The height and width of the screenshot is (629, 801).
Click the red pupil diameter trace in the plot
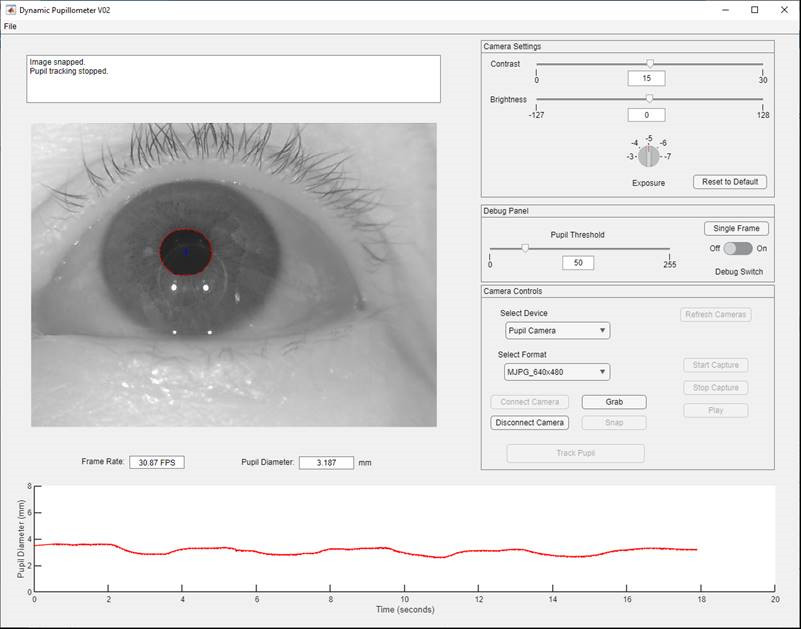(x=366, y=551)
